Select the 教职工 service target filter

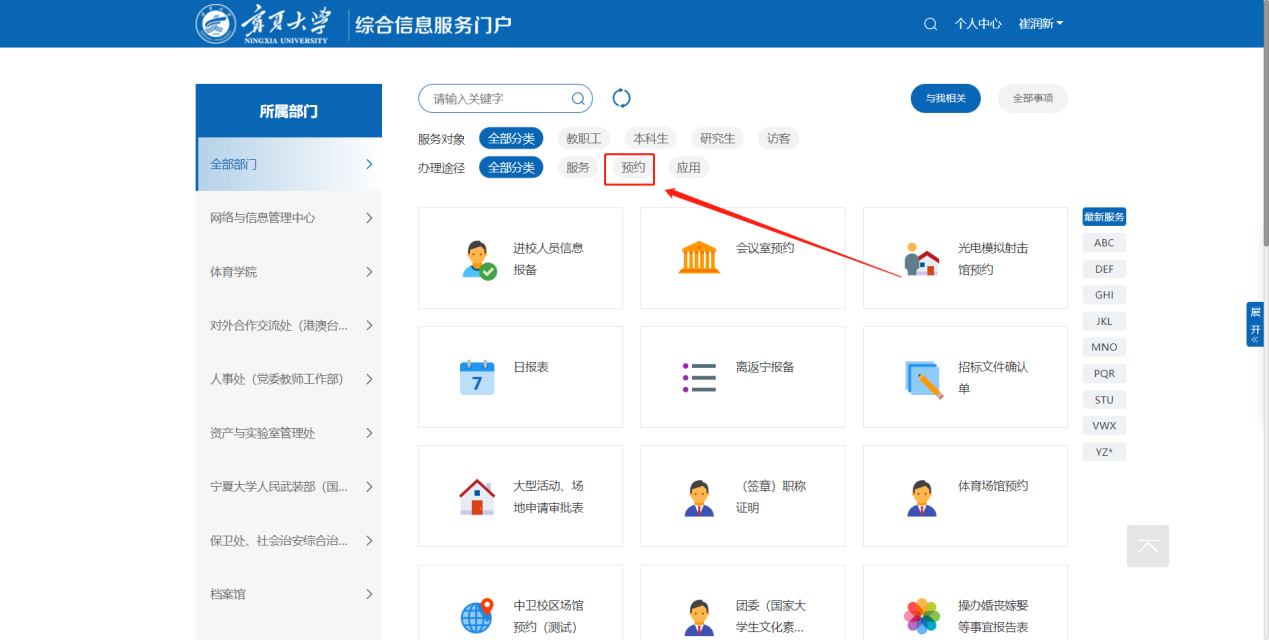pyautogui.click(x=583, y=139)
